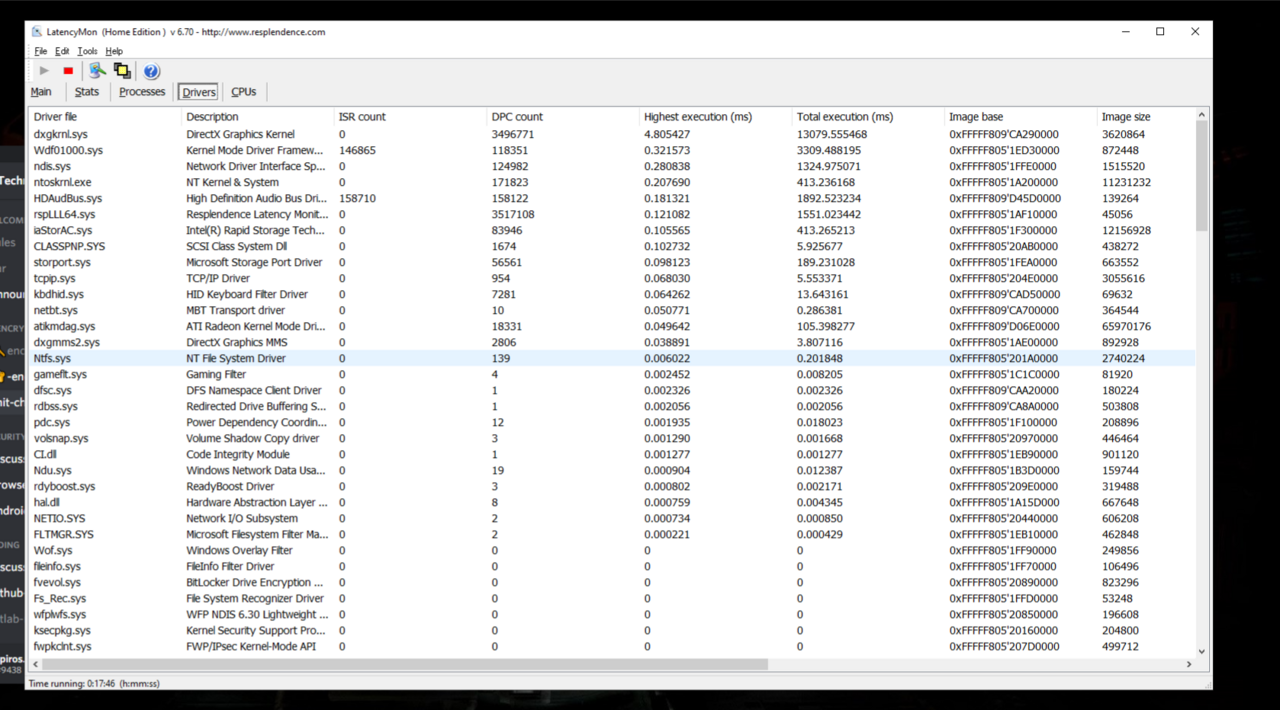The height and width of the screenshot is (710, 1280).
Task: Select the dxgmms2.sys driver row
Action: tap(612, 342)
